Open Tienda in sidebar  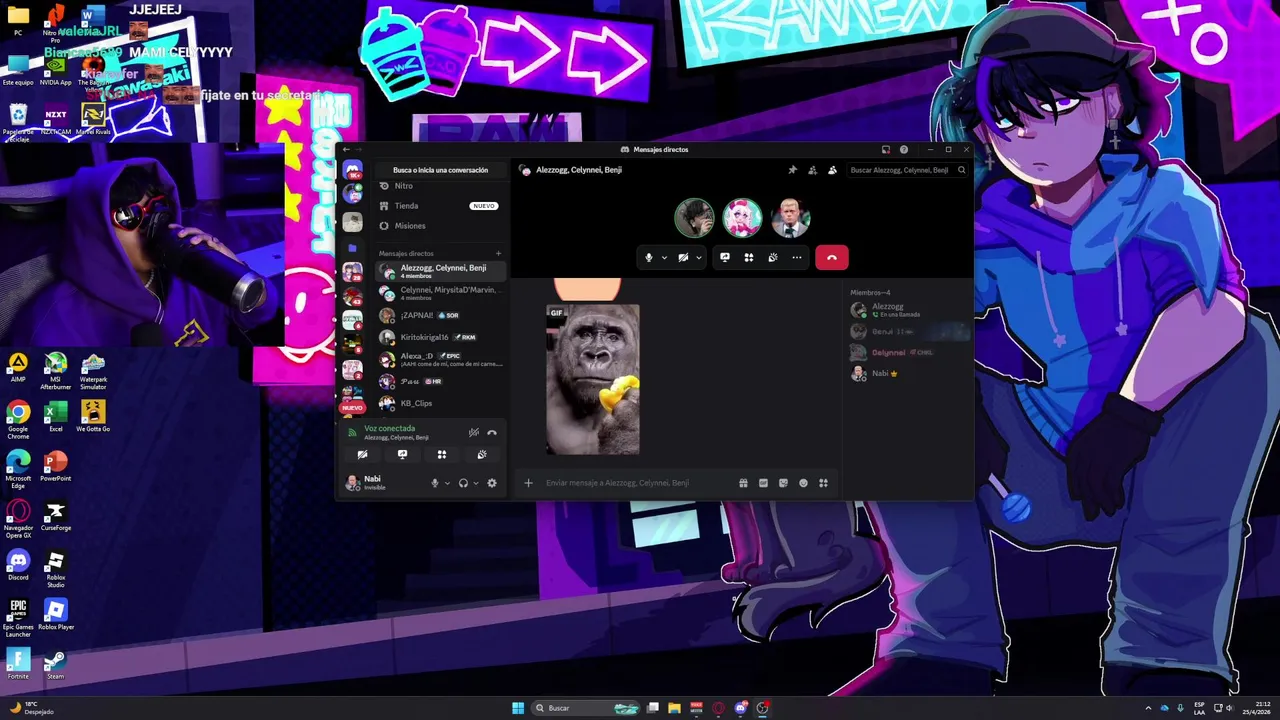click(440, 206)
